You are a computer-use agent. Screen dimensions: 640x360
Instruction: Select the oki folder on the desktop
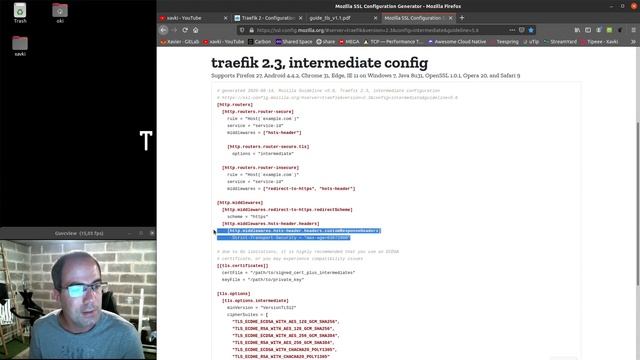coord(60,13)
